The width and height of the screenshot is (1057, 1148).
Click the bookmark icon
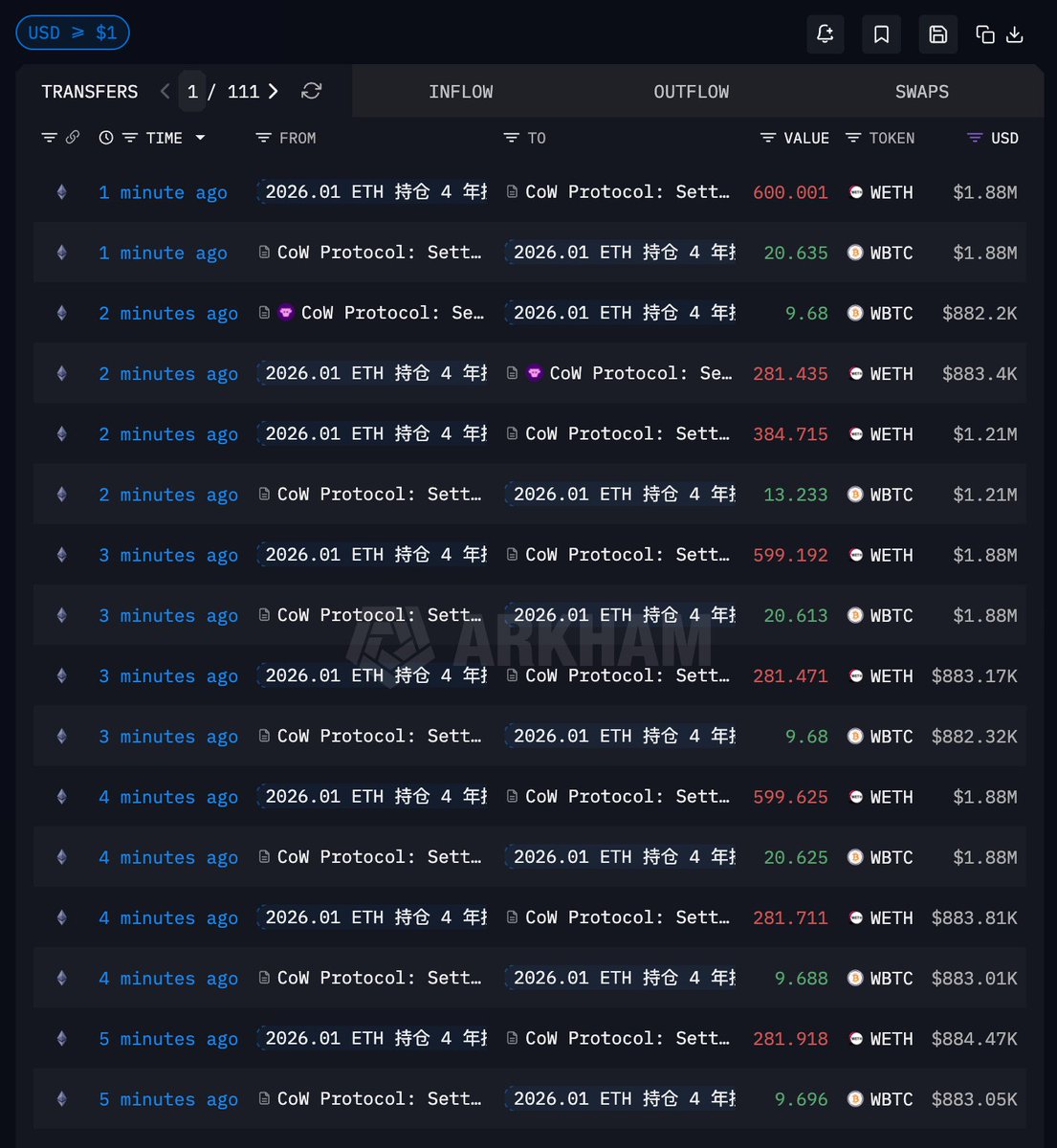click(881, 34)
